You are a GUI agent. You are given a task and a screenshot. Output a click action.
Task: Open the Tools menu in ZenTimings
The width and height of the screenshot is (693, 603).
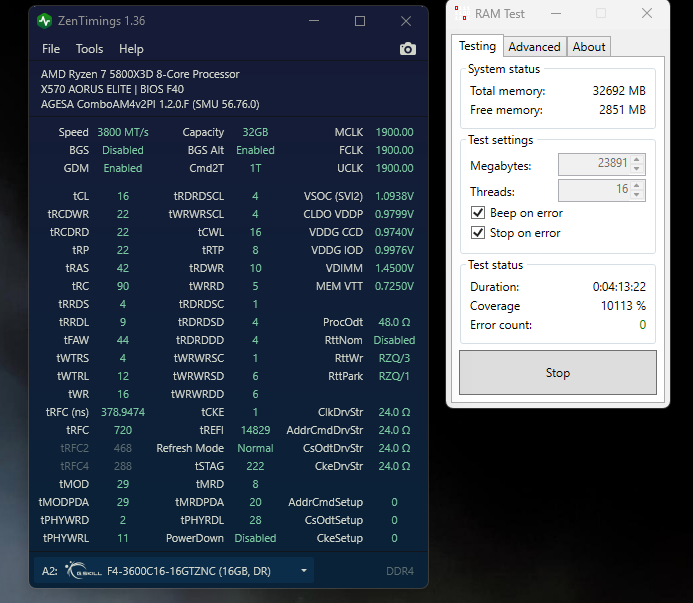[x=89, y=49]
